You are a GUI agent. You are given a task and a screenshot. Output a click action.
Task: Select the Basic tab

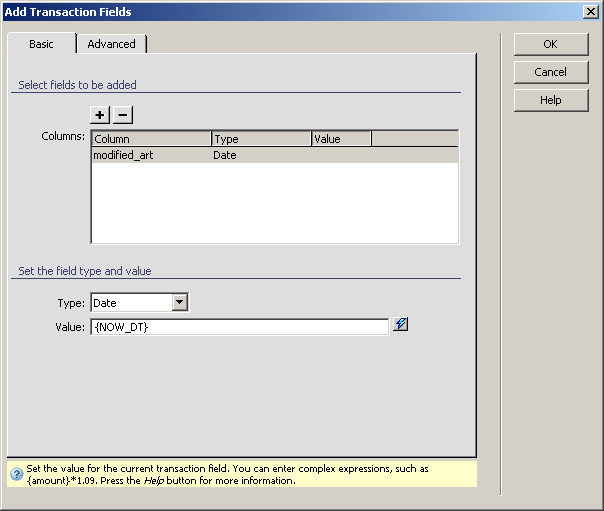[41, 44]
